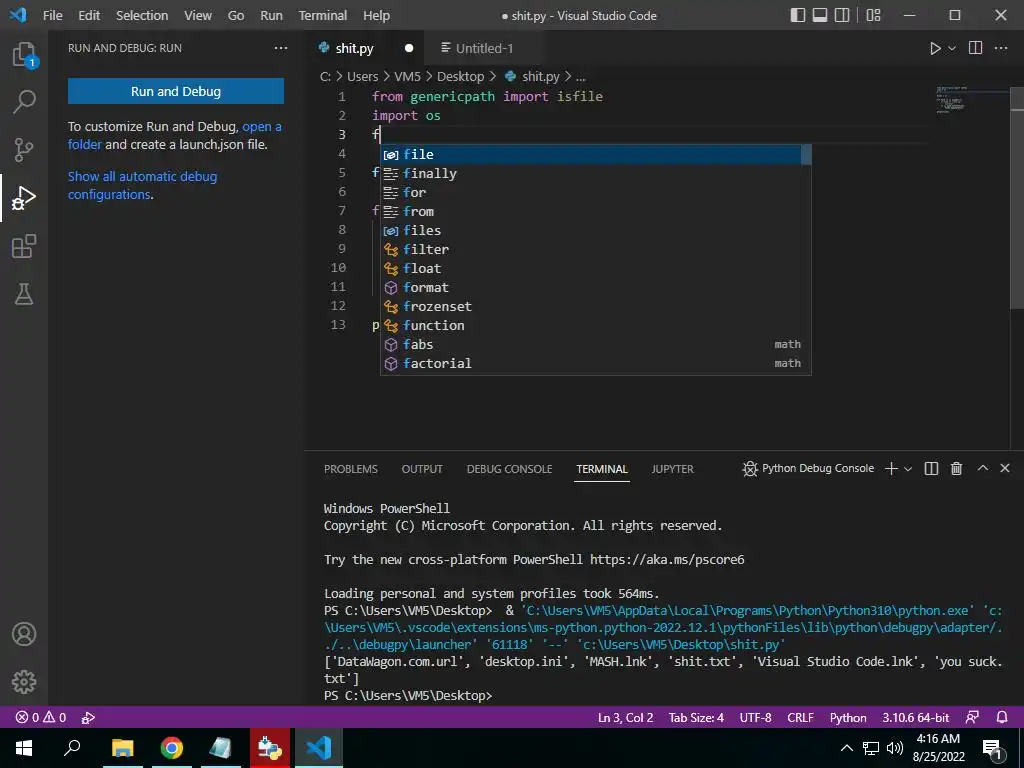1024x768 pixels.
Task: Open the Run Python File dropdown arrow
Action: [x=952, y=48]
